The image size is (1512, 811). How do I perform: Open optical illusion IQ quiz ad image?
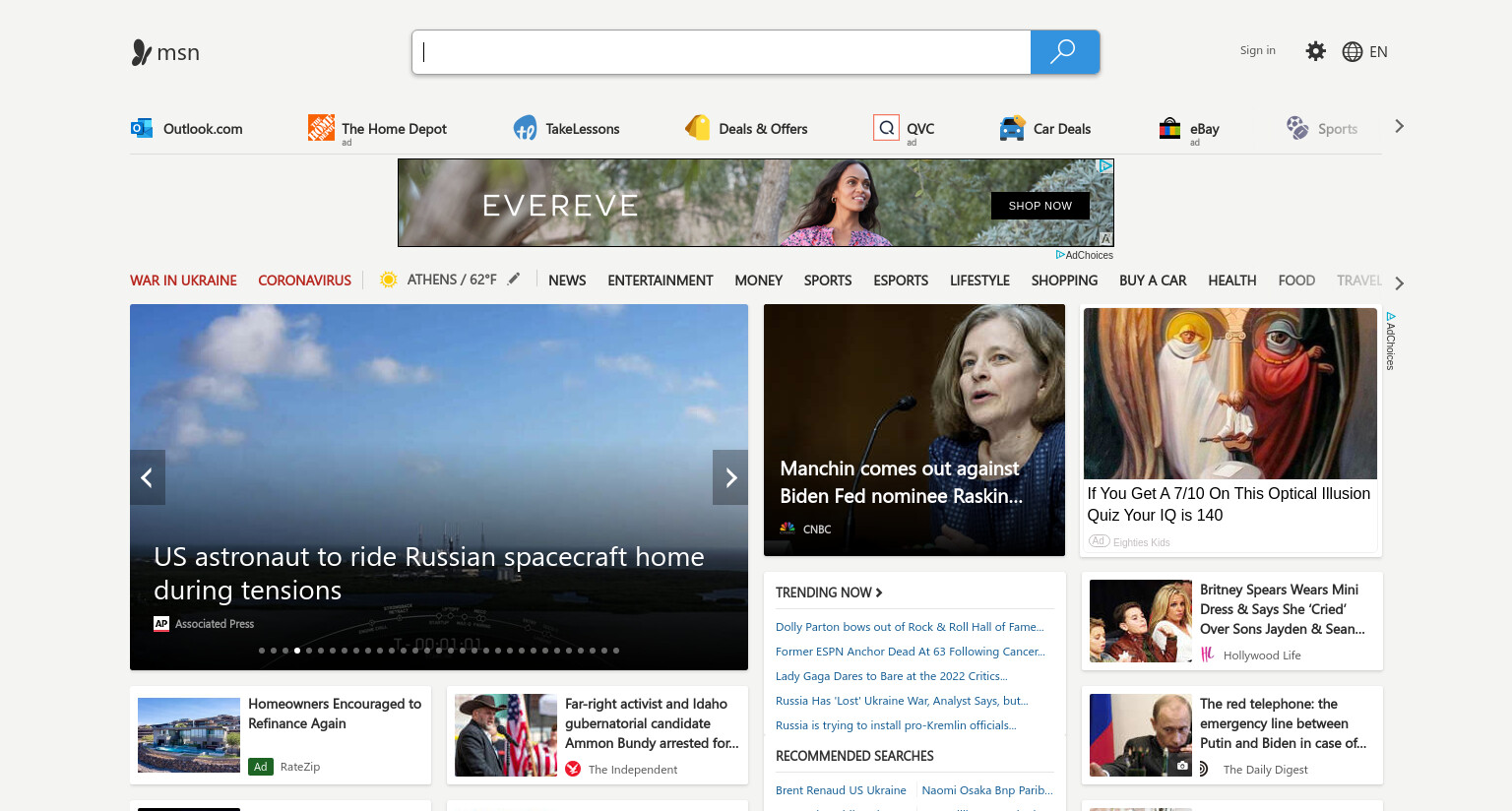(x=1230, y=394)
